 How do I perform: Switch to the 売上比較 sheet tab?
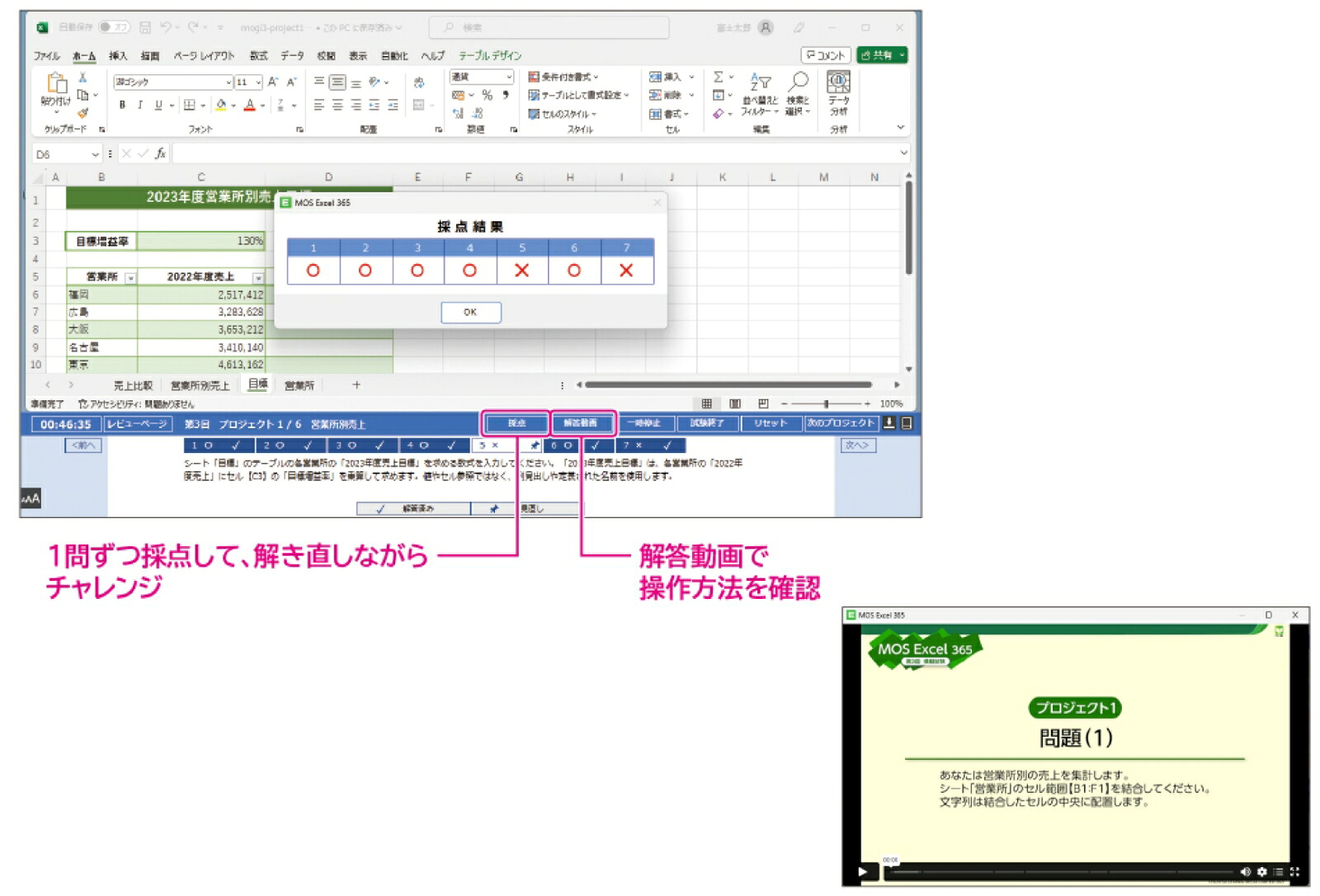coord(133,385)
